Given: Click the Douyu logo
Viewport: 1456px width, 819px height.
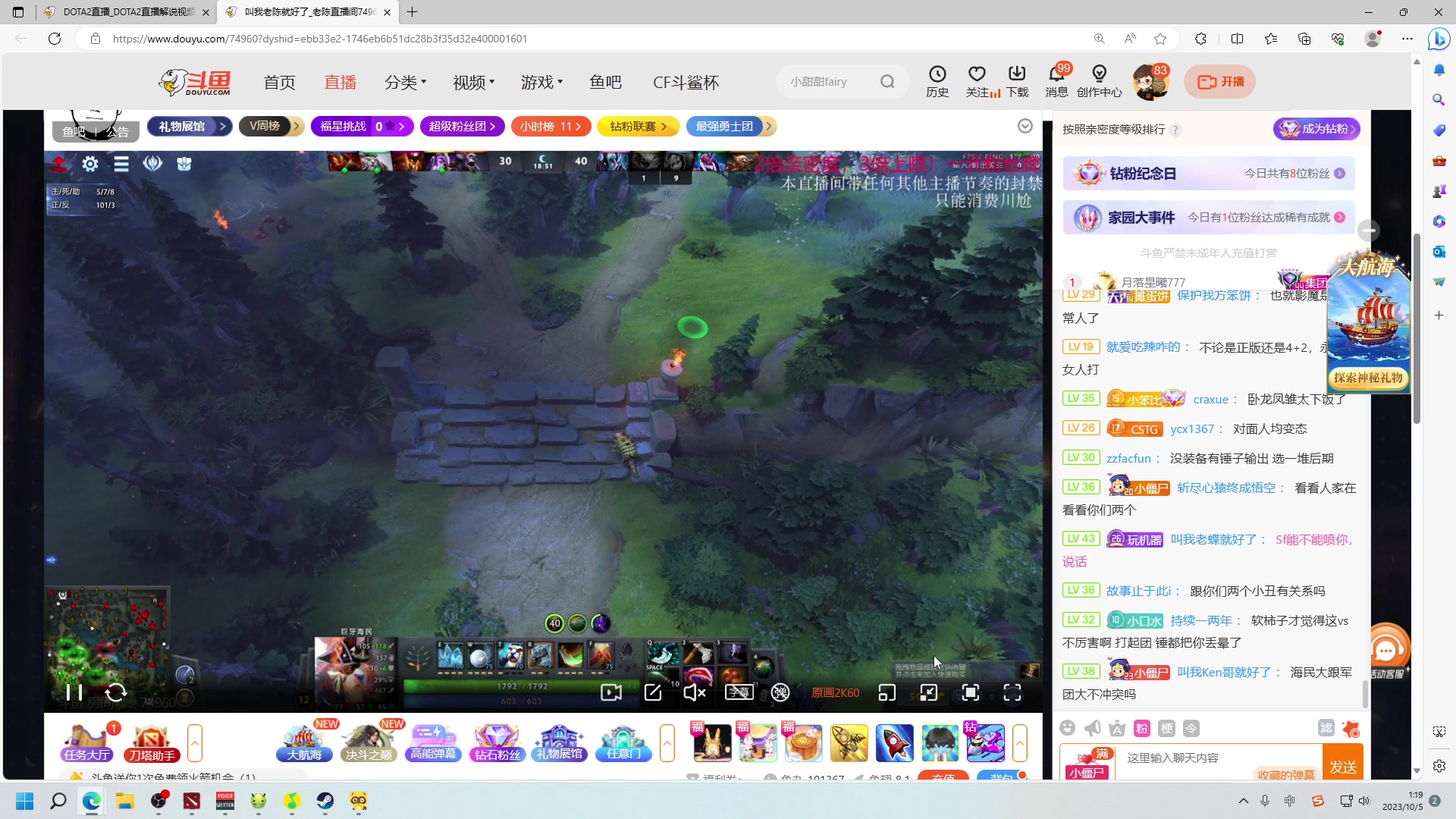Looking at the screenshot, I should click(x=195, y=82).
